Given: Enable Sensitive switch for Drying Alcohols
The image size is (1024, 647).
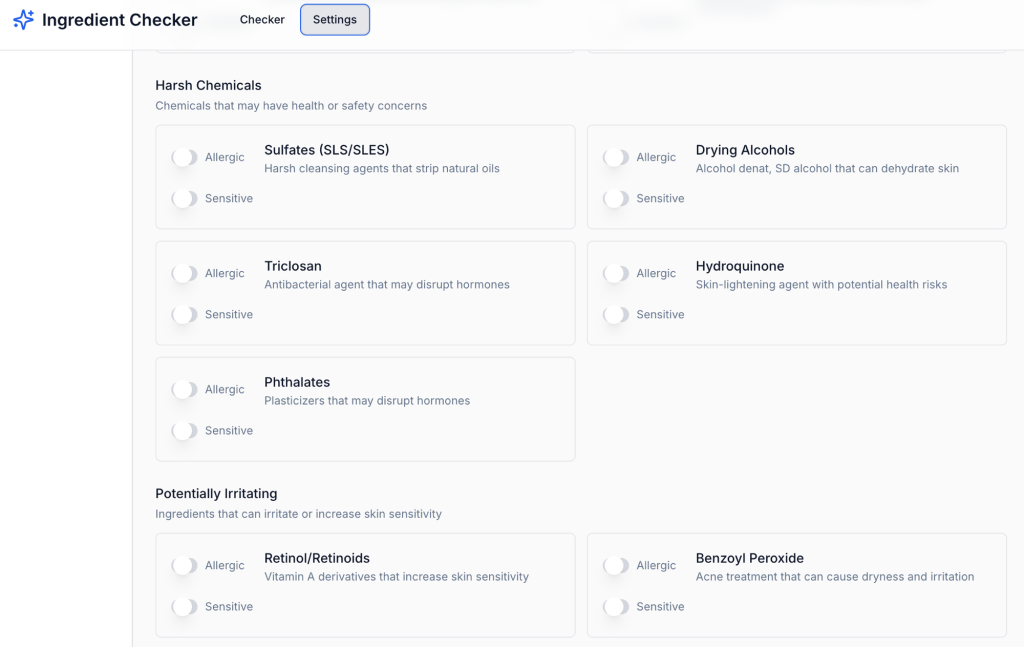Looking at the screenshot, I should 616,198.
